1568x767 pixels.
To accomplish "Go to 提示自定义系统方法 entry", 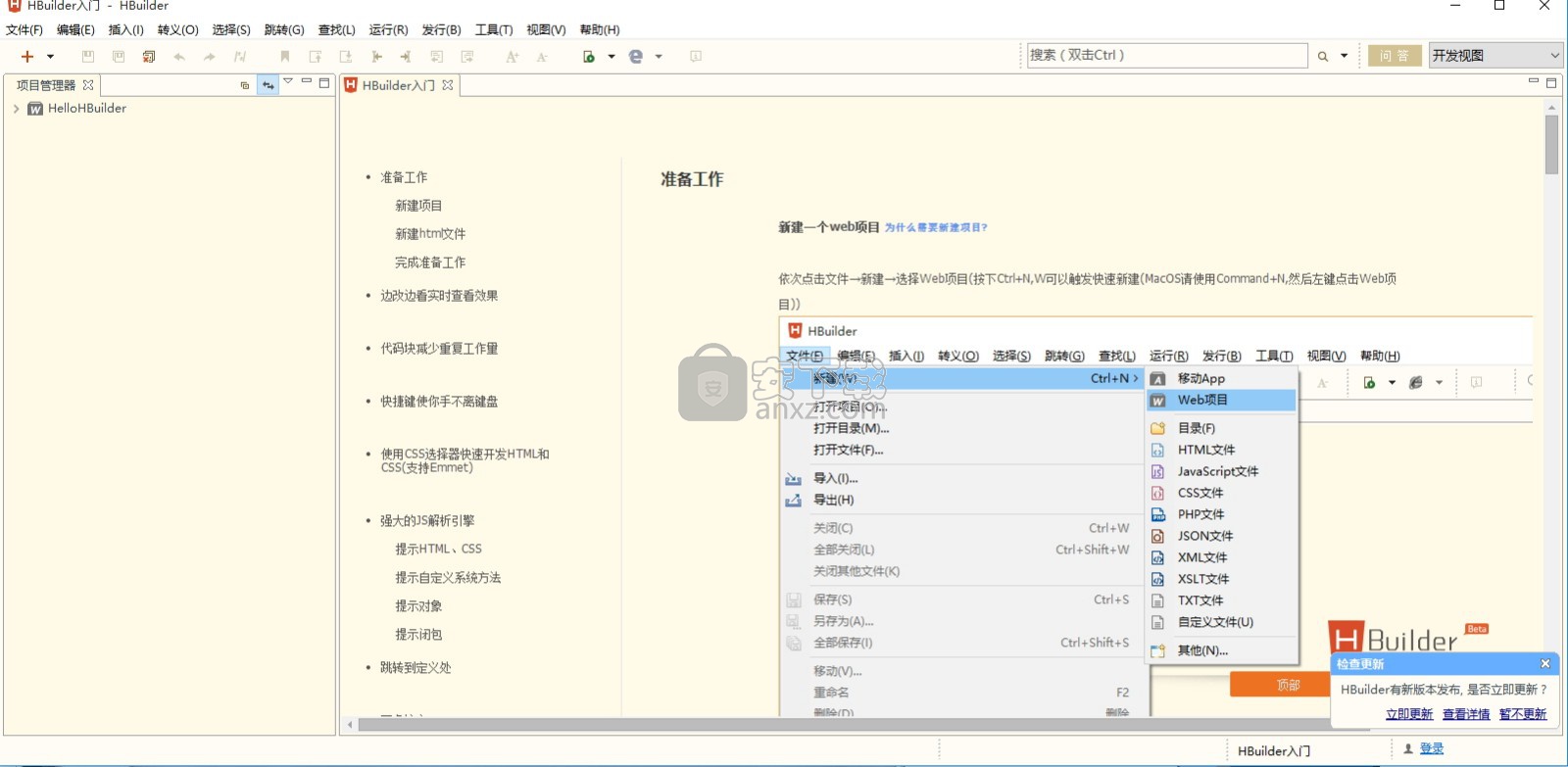I will pos(448,578).
